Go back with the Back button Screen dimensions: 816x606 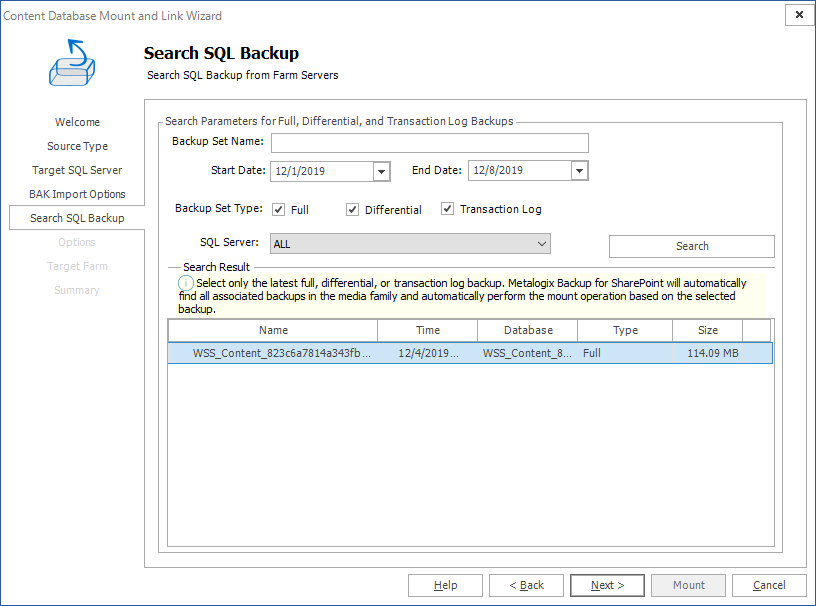coord(526,585)
